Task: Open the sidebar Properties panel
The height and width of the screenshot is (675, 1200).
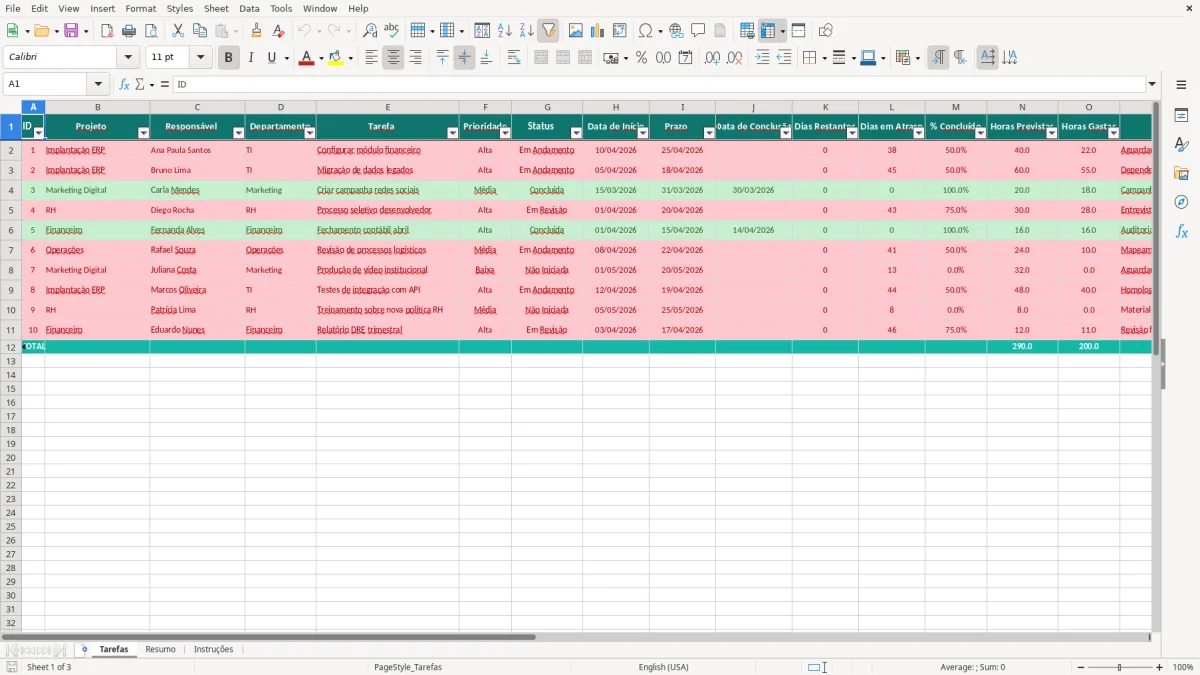Action: point(1181,115)
